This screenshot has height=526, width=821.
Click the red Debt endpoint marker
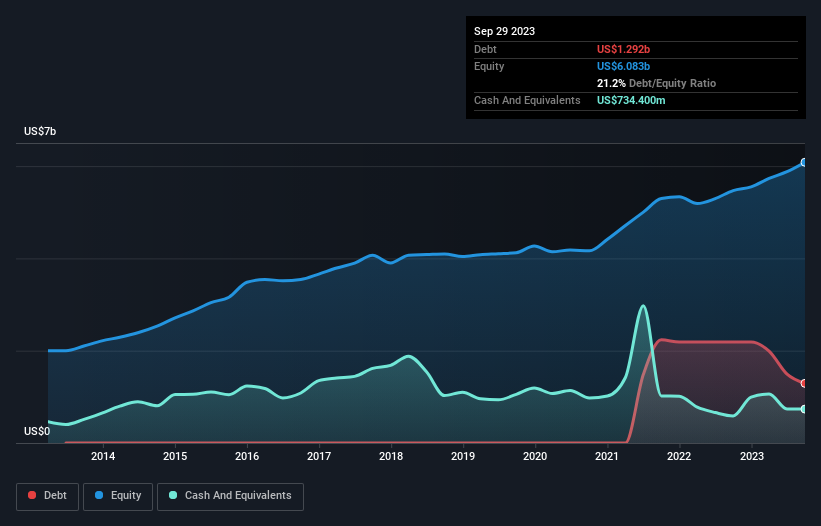pyautogui.click(x=804, y=384)
